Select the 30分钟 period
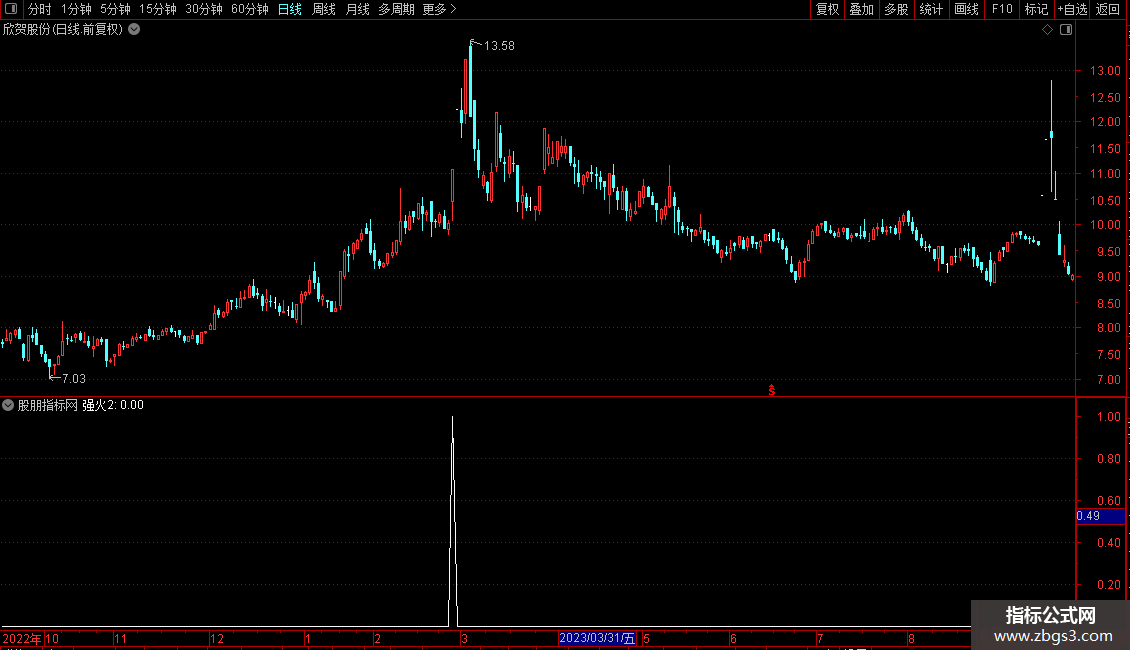Screen dimensions: 1130x650 pyautogui.click(x=204, y=9)
